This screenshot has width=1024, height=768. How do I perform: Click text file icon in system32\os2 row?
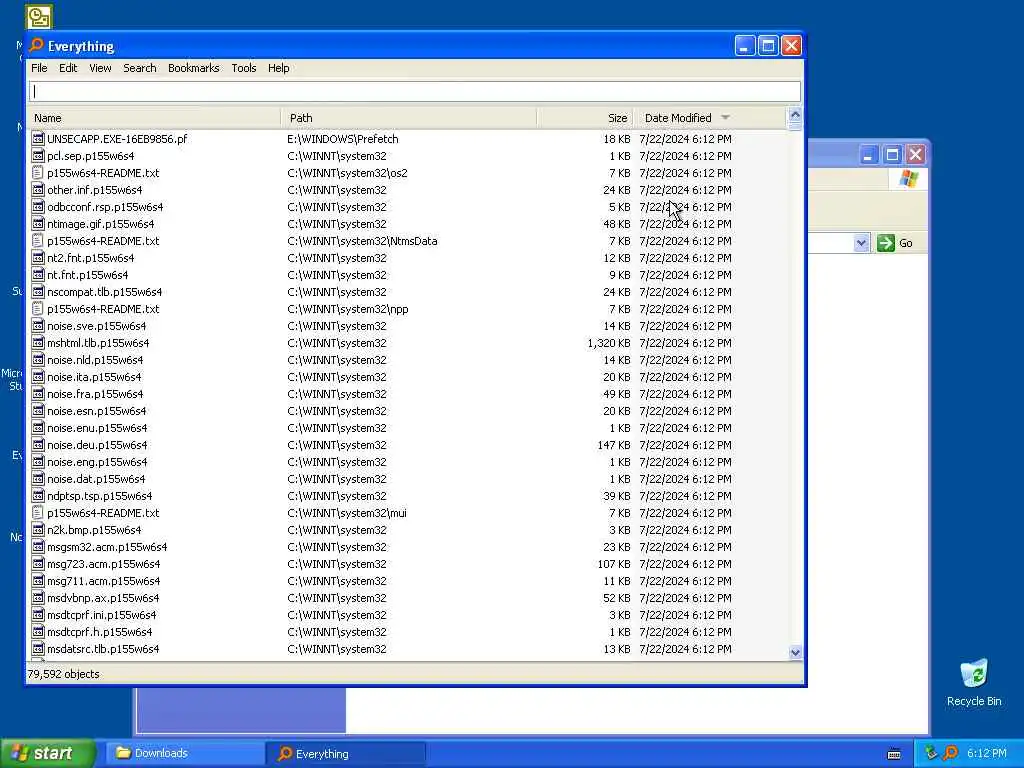pyautogui.click(x=38, y=172)
